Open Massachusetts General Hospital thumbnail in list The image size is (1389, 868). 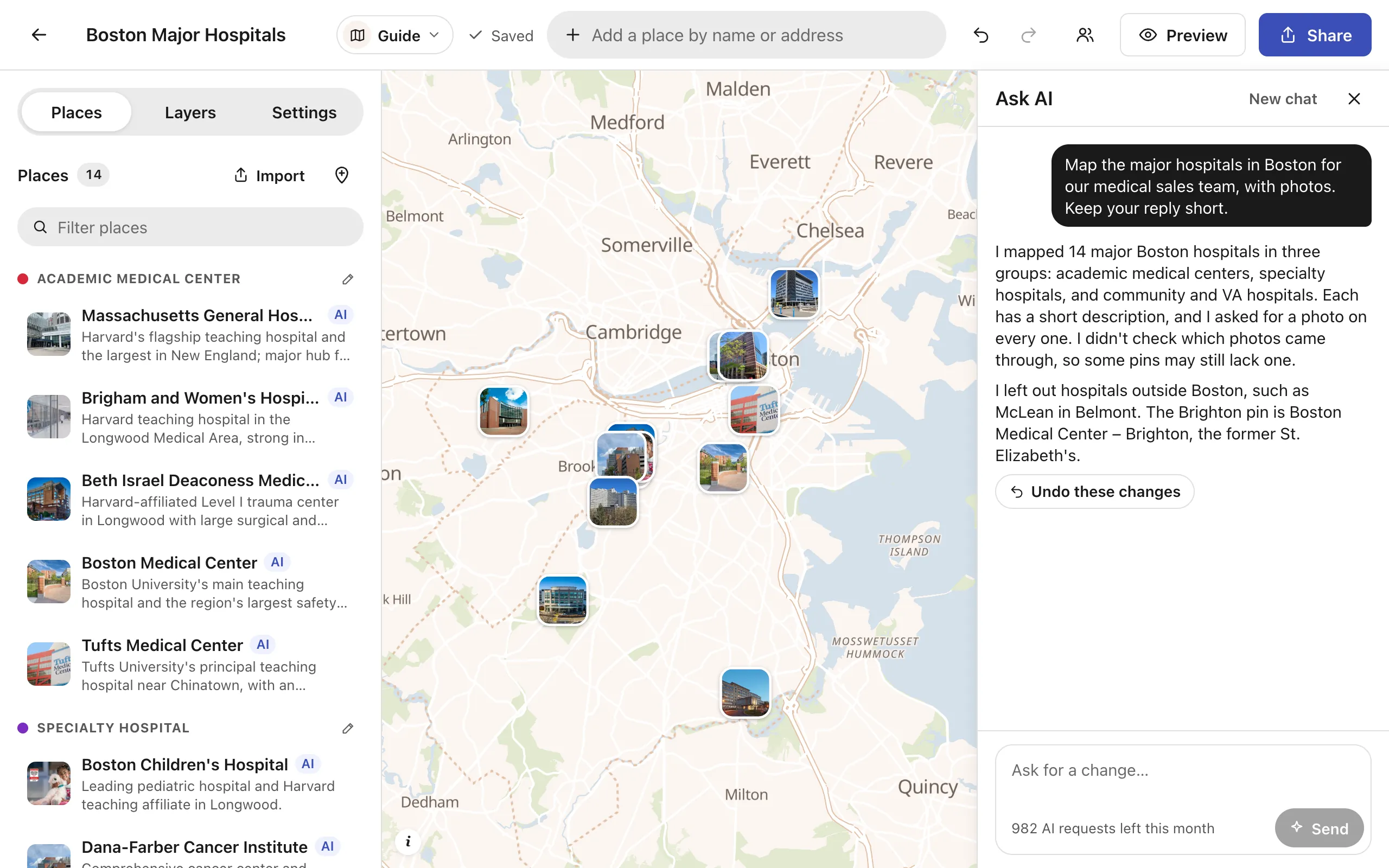49,334
